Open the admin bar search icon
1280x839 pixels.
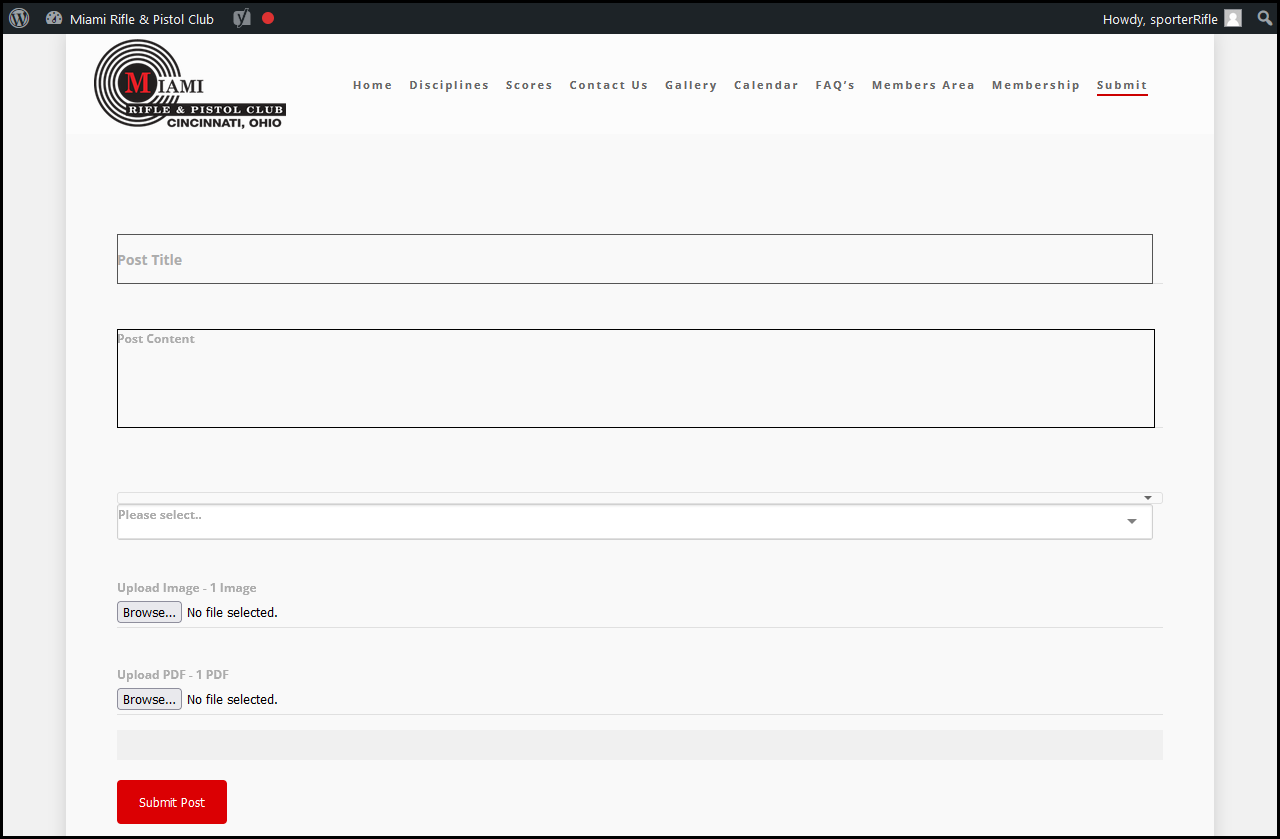tap(1265, 18)
